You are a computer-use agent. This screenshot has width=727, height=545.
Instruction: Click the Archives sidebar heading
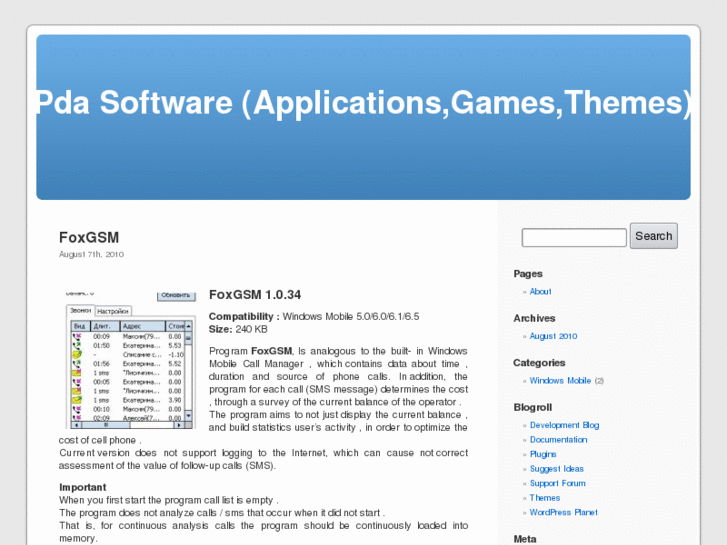click(x=534, y=319)
